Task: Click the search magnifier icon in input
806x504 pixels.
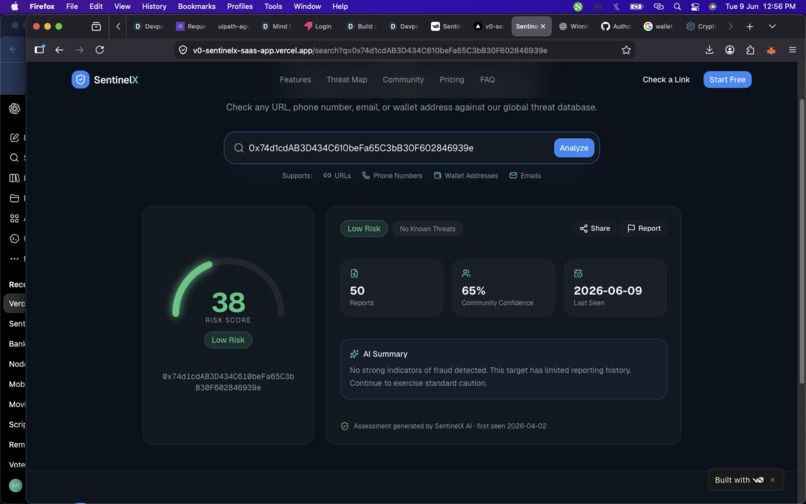Action: point(239,148)
